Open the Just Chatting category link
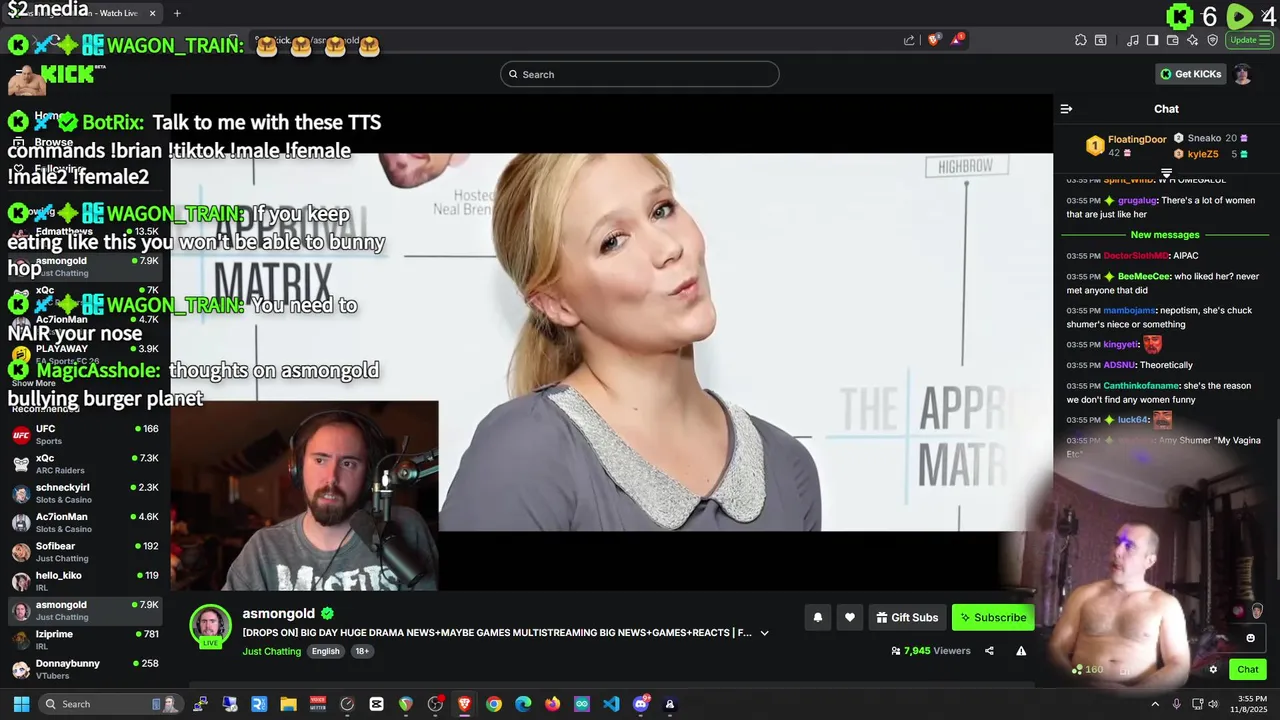Viewport: 1280px width, 720px height. coord(271,651)
